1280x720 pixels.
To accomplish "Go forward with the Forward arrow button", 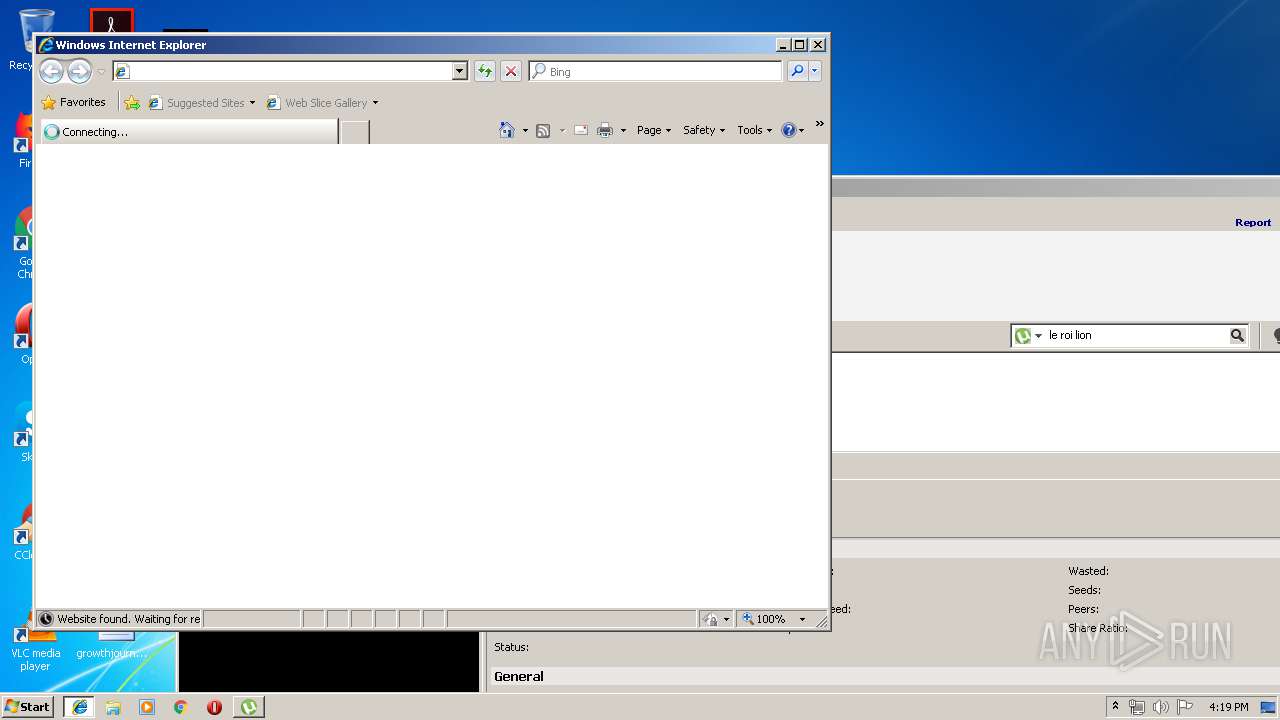I will (79, 71).
